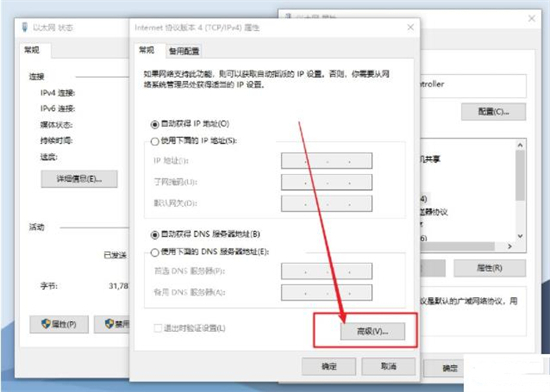Click 配置(C)... in Ethernet properties window
The width and height of the screenshot is (550, 392).
click(x=494, y=112)
